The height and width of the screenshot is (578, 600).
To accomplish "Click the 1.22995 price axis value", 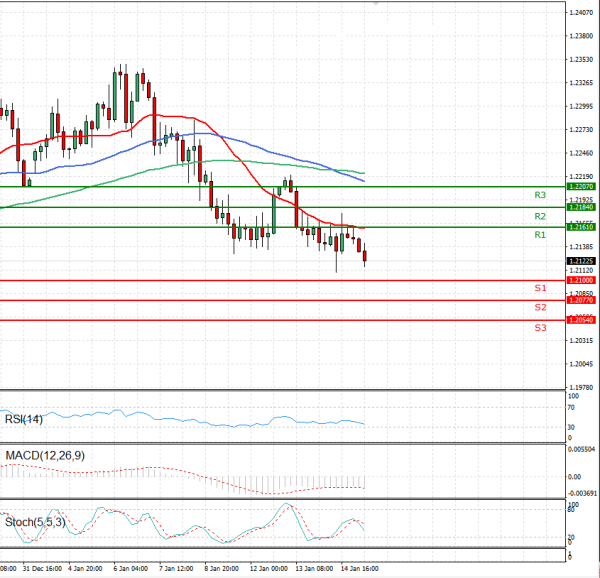I will point(581,106).
